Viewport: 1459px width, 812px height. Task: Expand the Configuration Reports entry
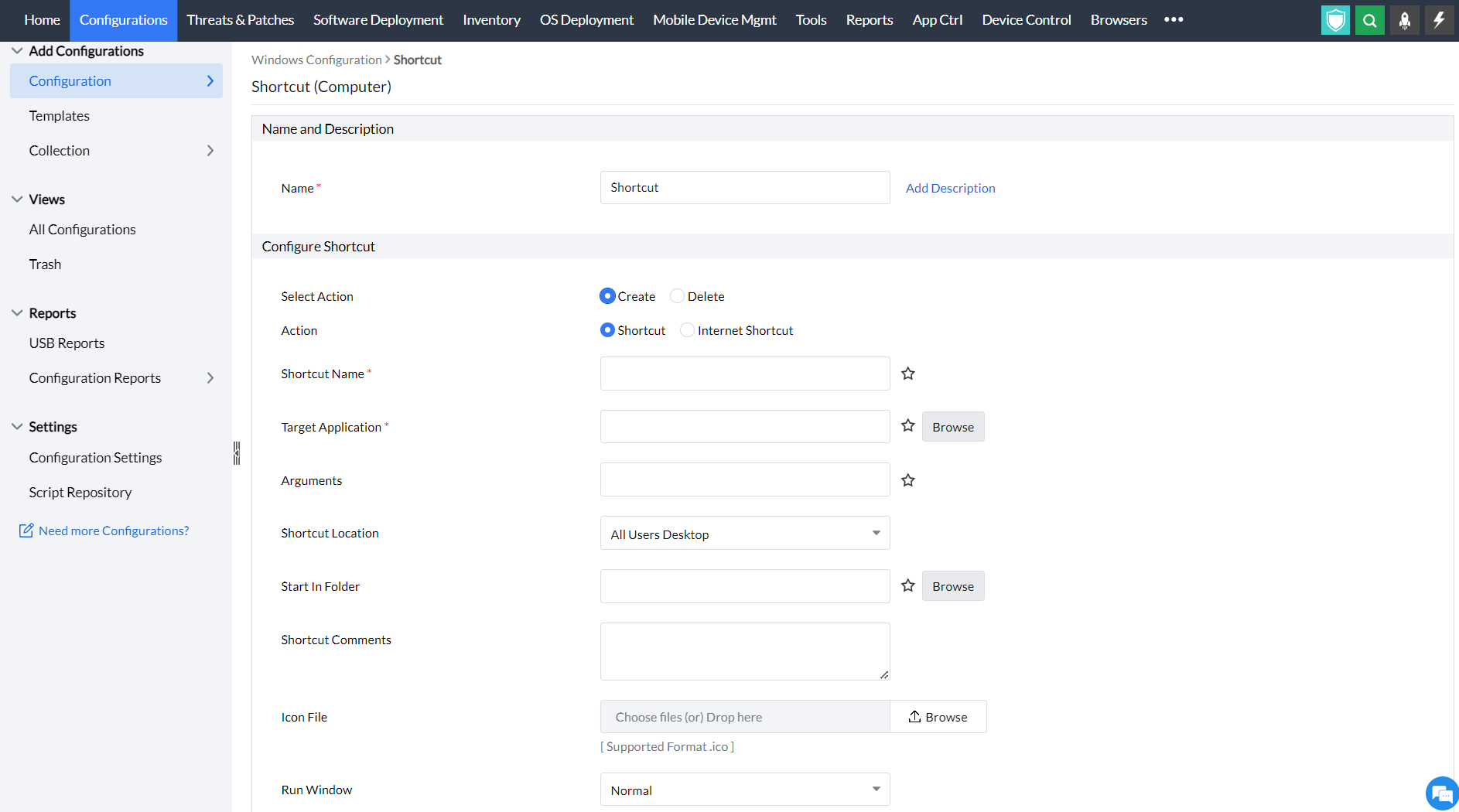209,378
